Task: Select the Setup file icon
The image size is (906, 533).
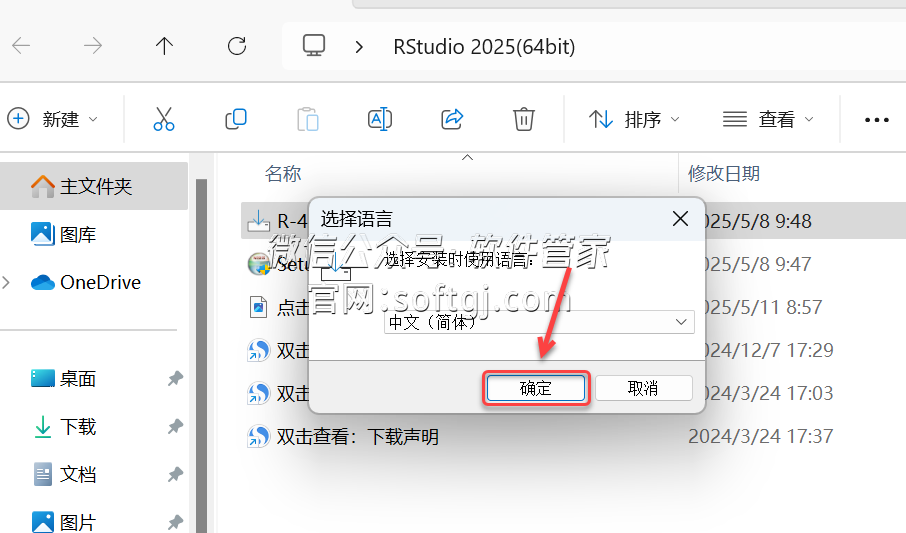Action: point(258,264)
